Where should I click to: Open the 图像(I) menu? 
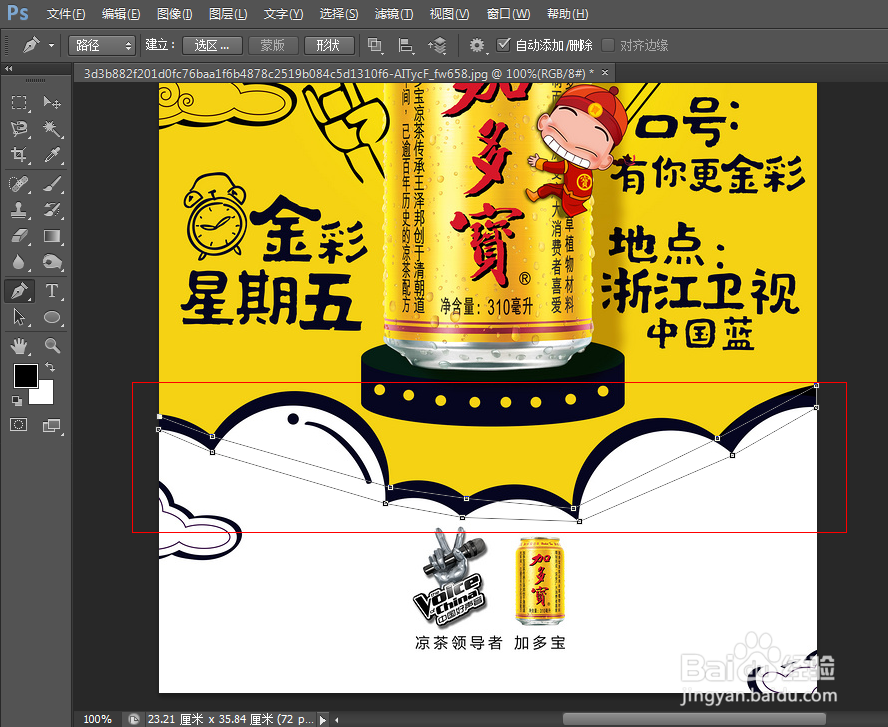tap(174, 14)
